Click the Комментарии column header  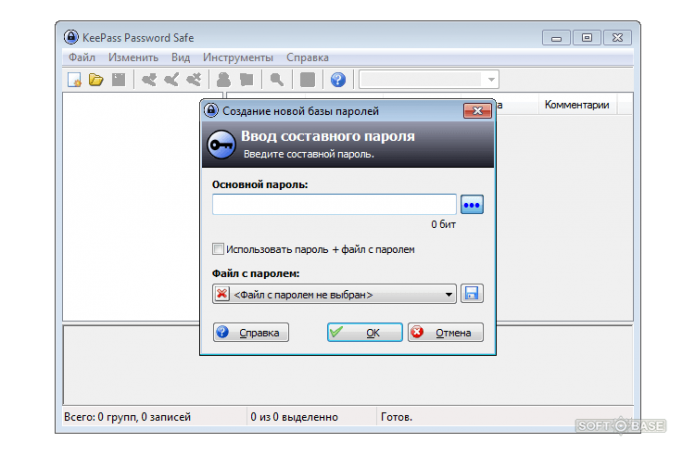[x=577, y=105]
